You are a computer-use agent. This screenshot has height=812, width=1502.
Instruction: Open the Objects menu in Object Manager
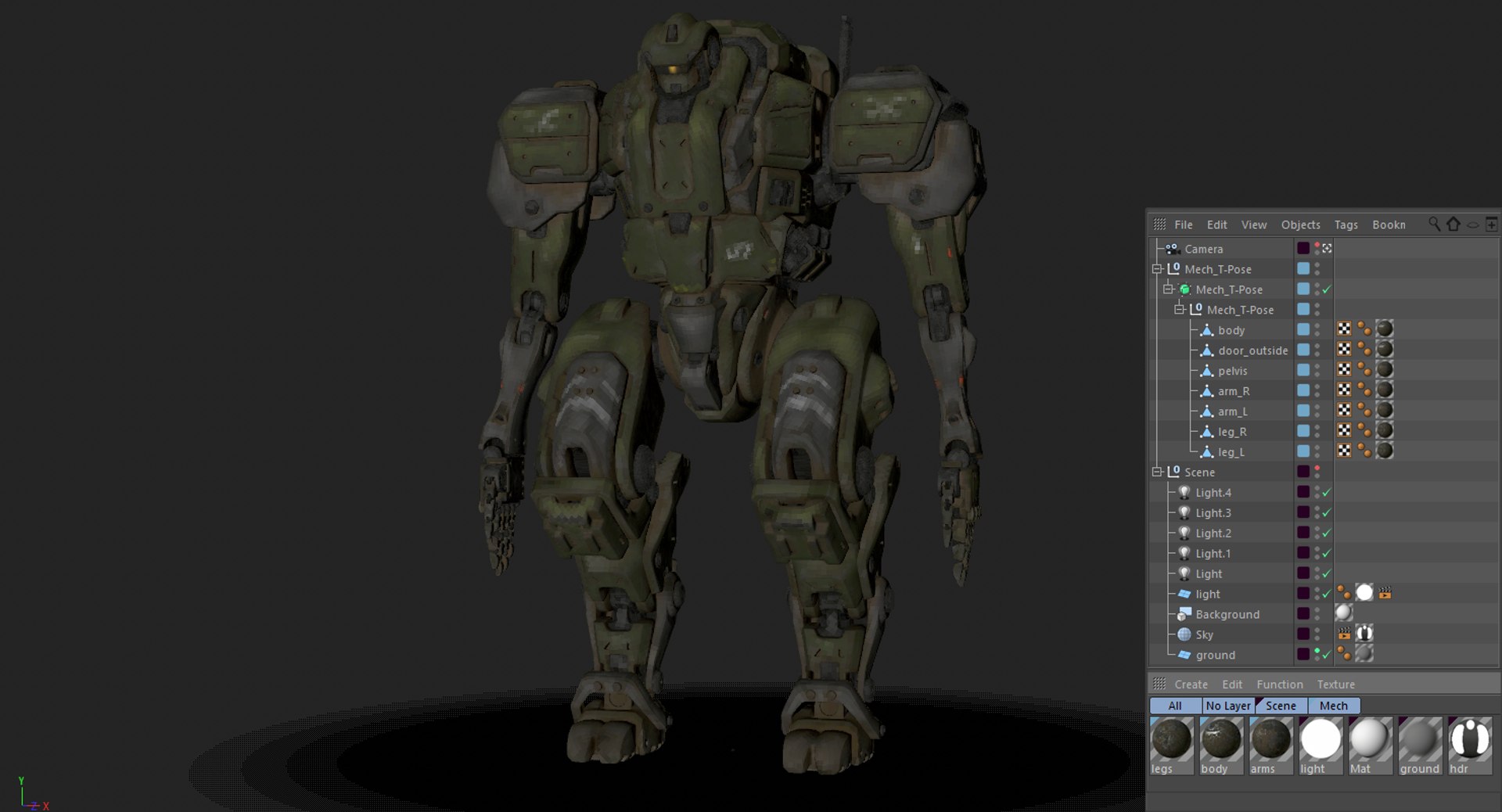point(1300,225)
